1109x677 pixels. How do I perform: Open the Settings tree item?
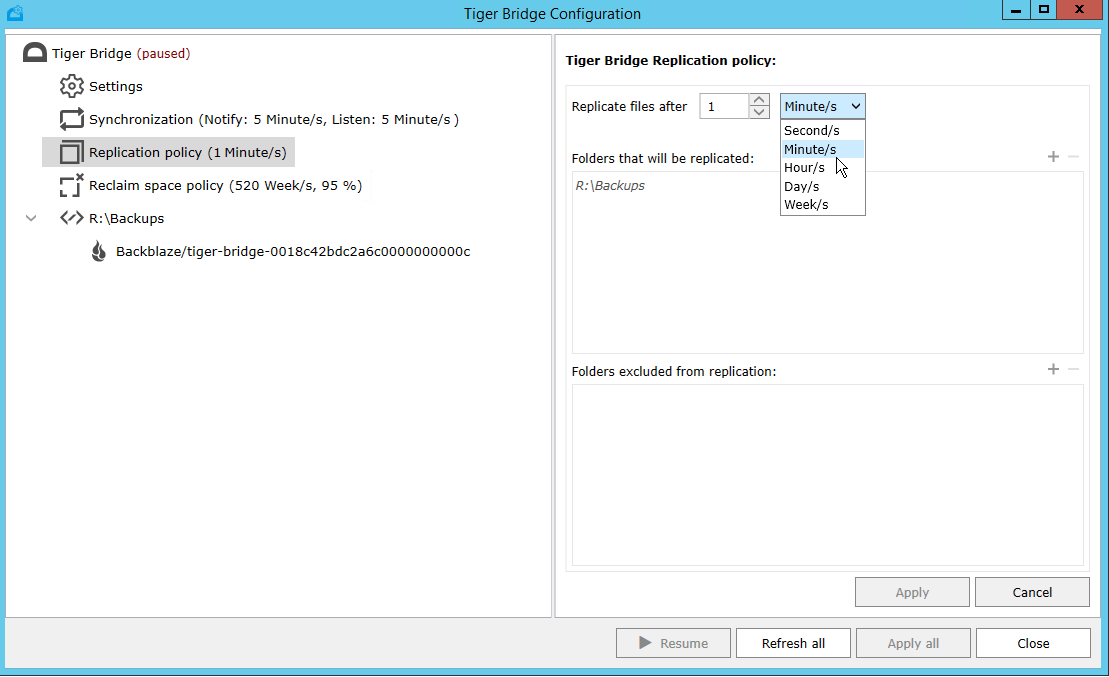pyautogui.click(x=116, y=86)
